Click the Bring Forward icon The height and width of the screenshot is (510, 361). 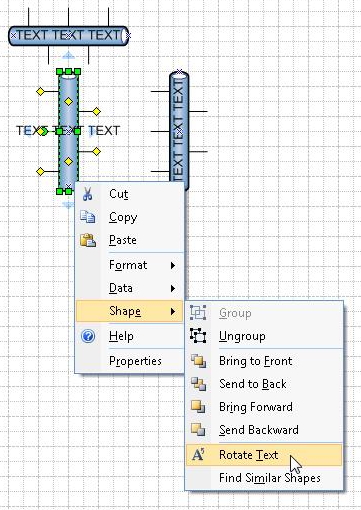click(198, 407)
